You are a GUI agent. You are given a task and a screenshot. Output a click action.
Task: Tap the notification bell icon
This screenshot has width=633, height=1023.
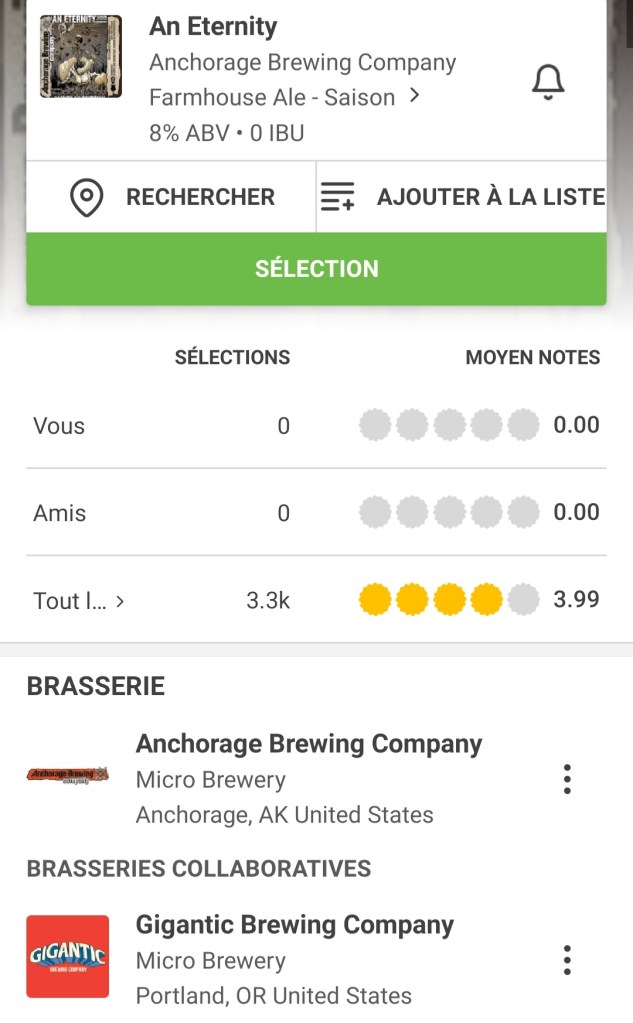tap(548, 83)
